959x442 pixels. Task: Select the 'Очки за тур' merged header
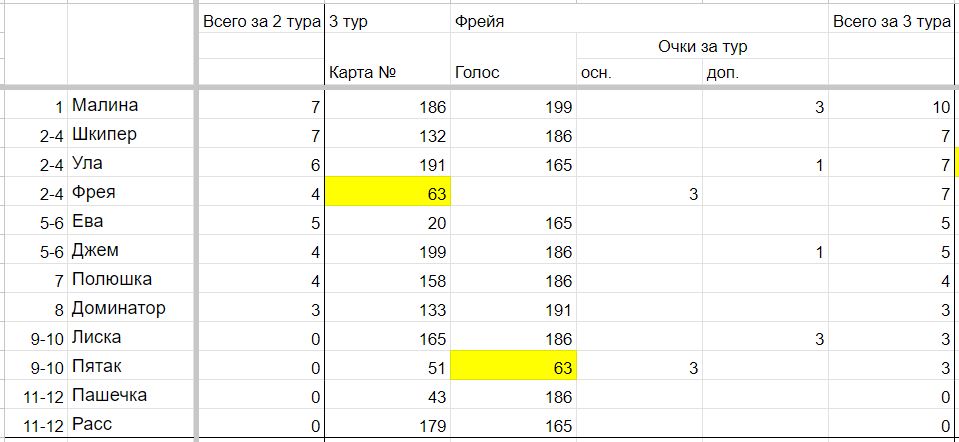(x=702, y=46)
